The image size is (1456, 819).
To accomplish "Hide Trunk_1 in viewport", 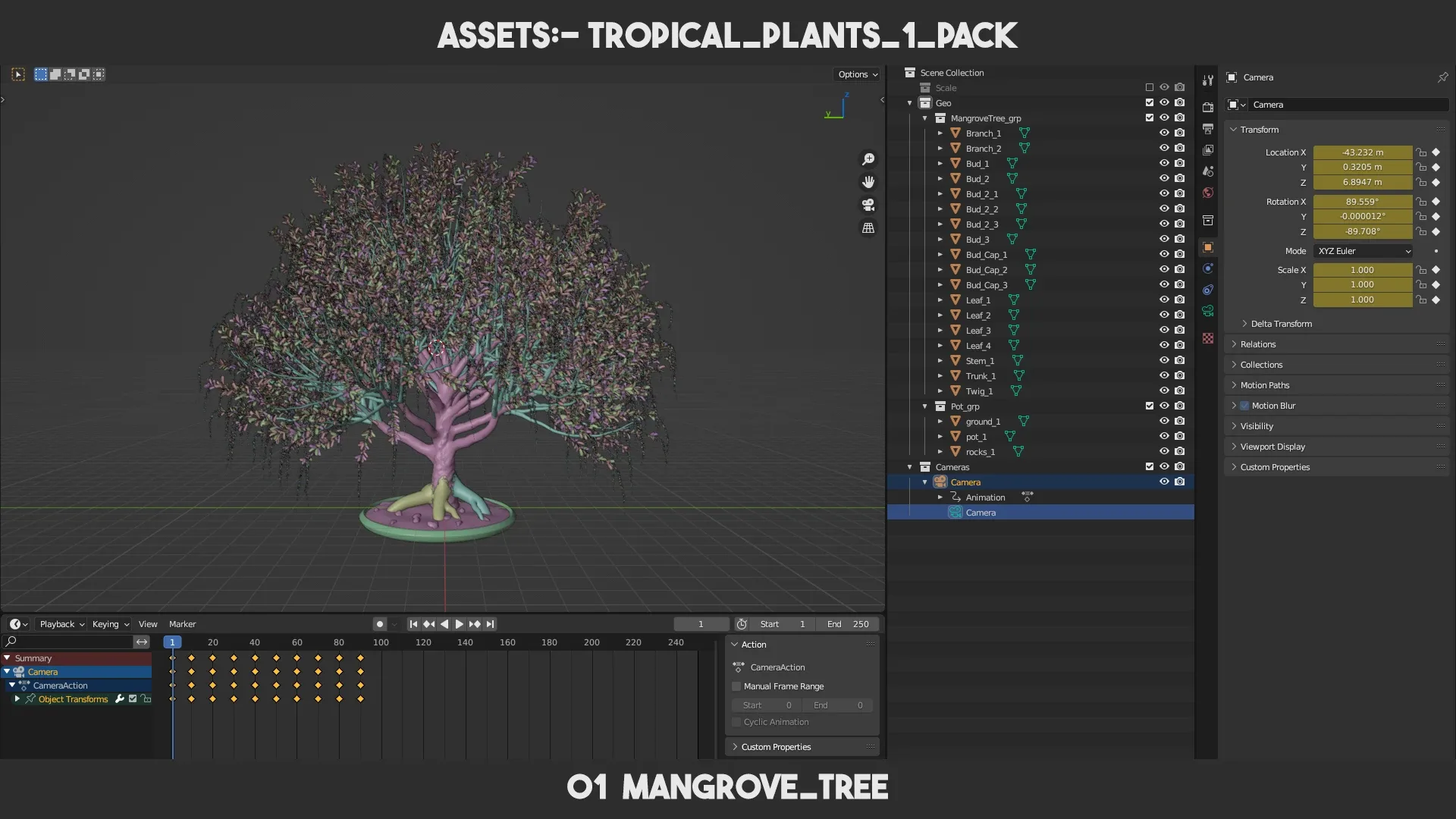I will (1164, 376).
